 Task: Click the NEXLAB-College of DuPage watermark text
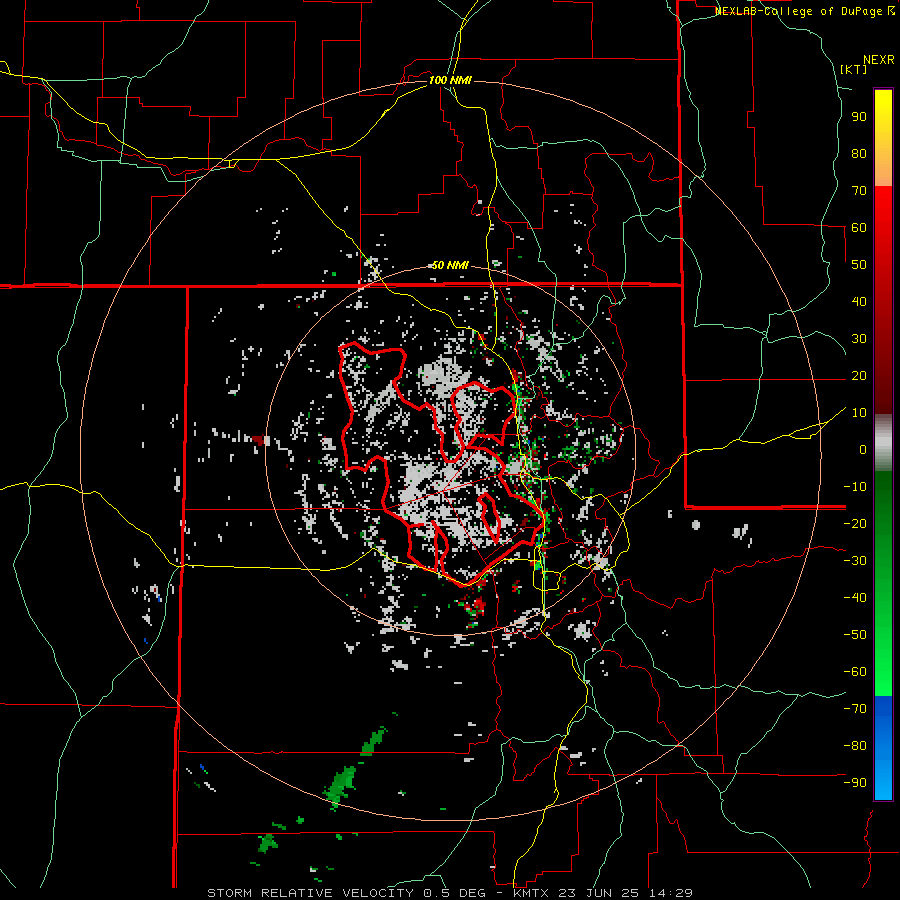point(804,11)
